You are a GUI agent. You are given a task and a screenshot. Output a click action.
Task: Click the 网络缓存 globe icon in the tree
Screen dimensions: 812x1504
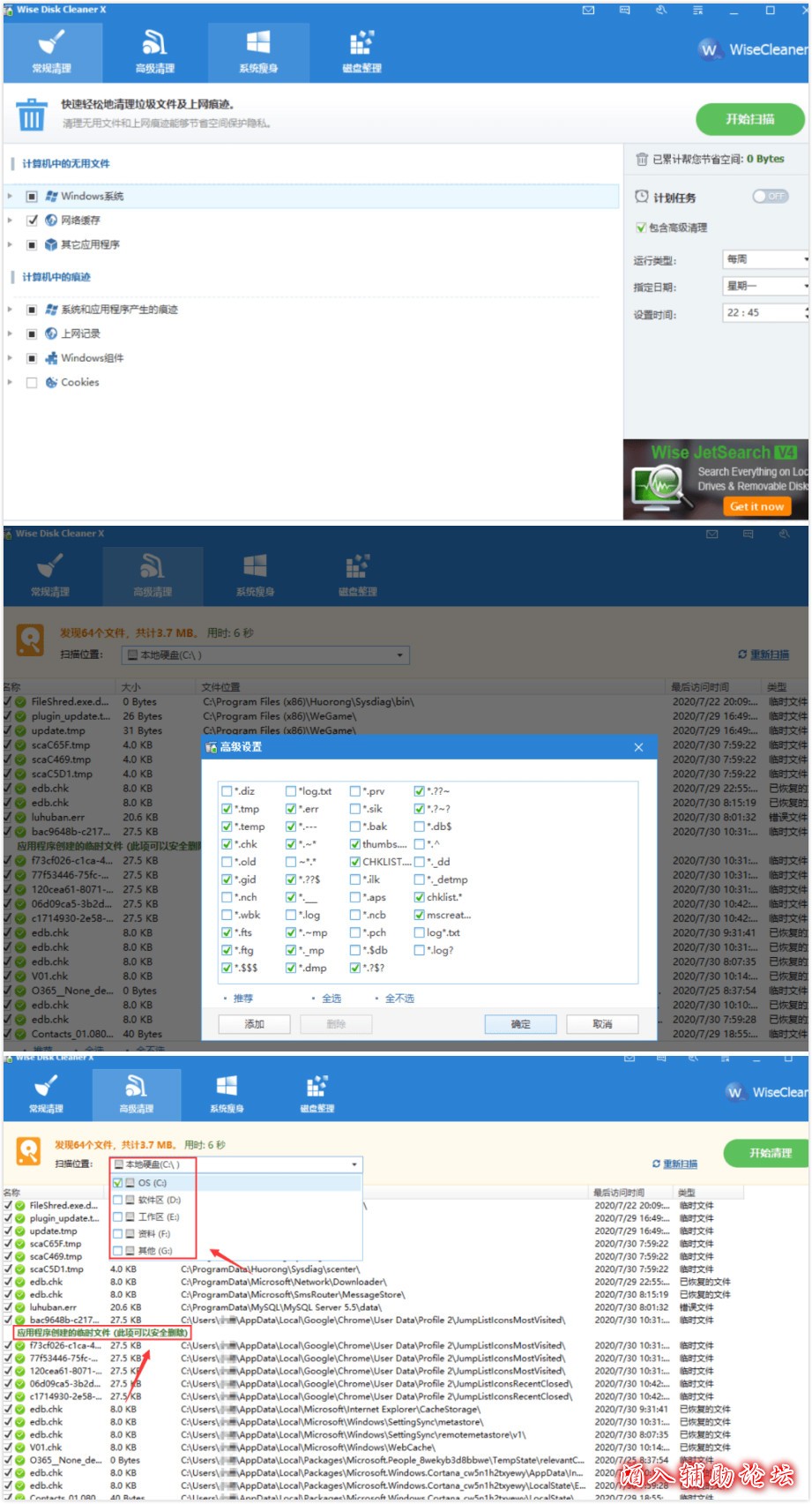point(51,220)
